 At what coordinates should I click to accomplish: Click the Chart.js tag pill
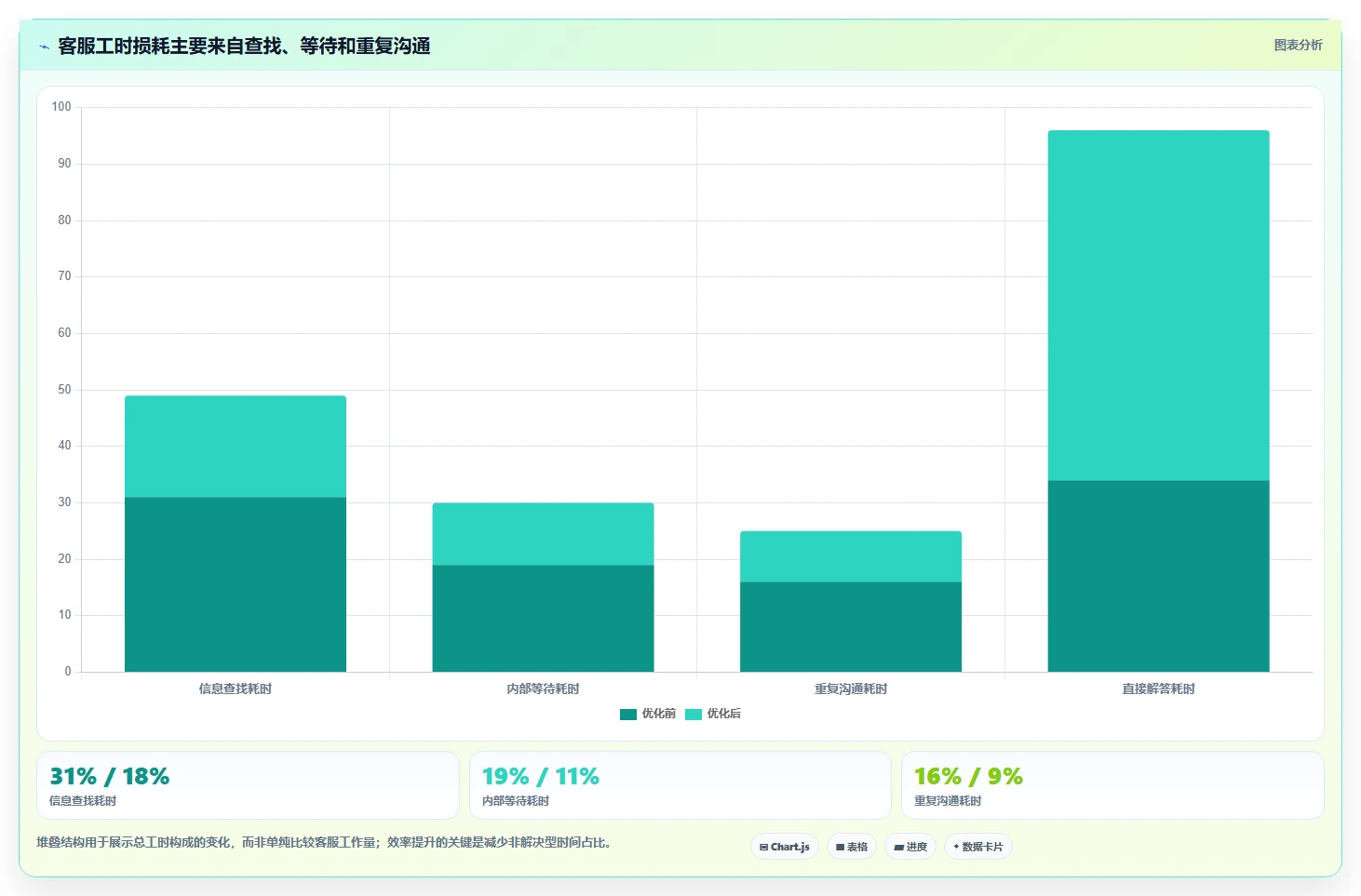tap(785, 847)
